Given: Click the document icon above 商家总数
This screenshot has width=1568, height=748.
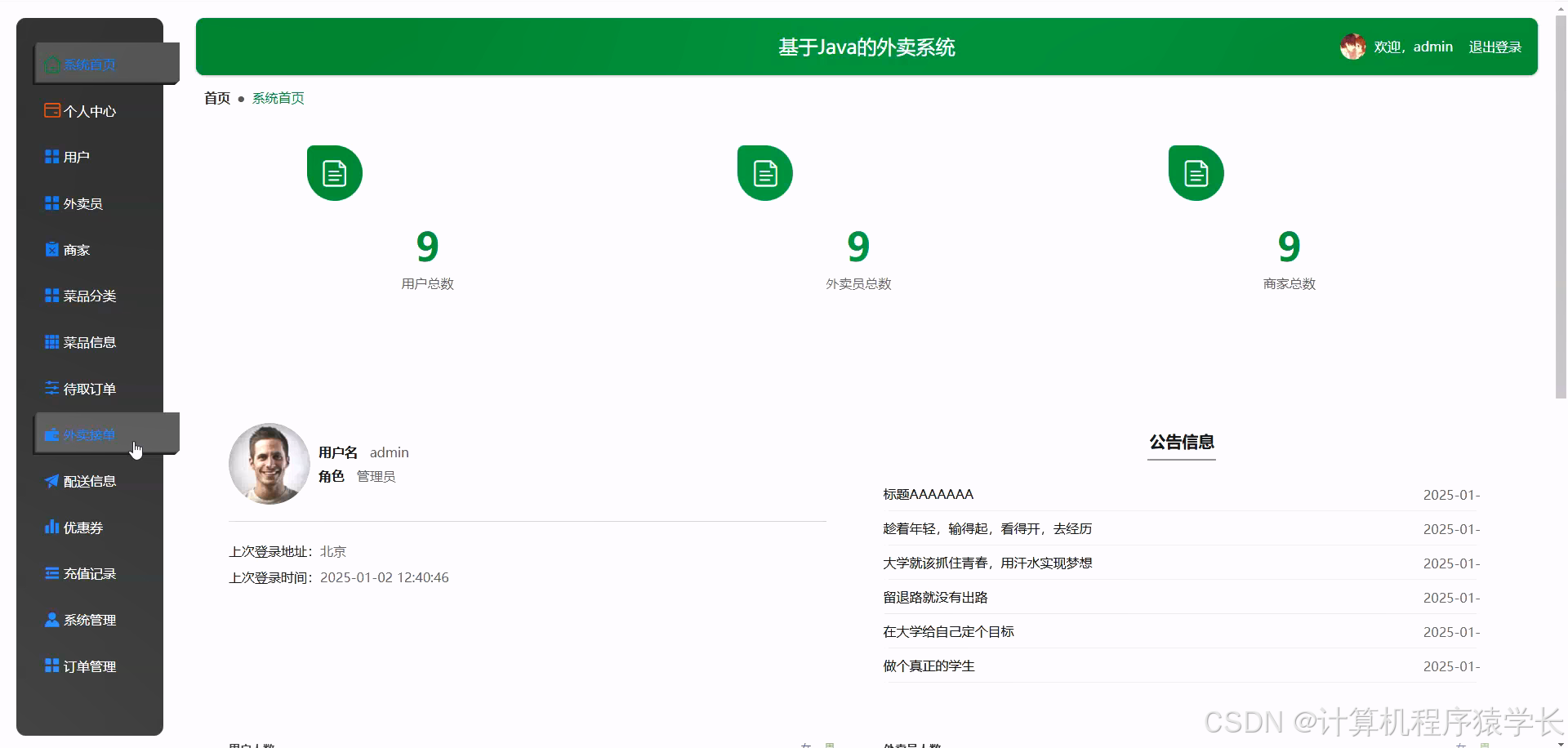Looking at the screenshot, I should (1196, 172).
